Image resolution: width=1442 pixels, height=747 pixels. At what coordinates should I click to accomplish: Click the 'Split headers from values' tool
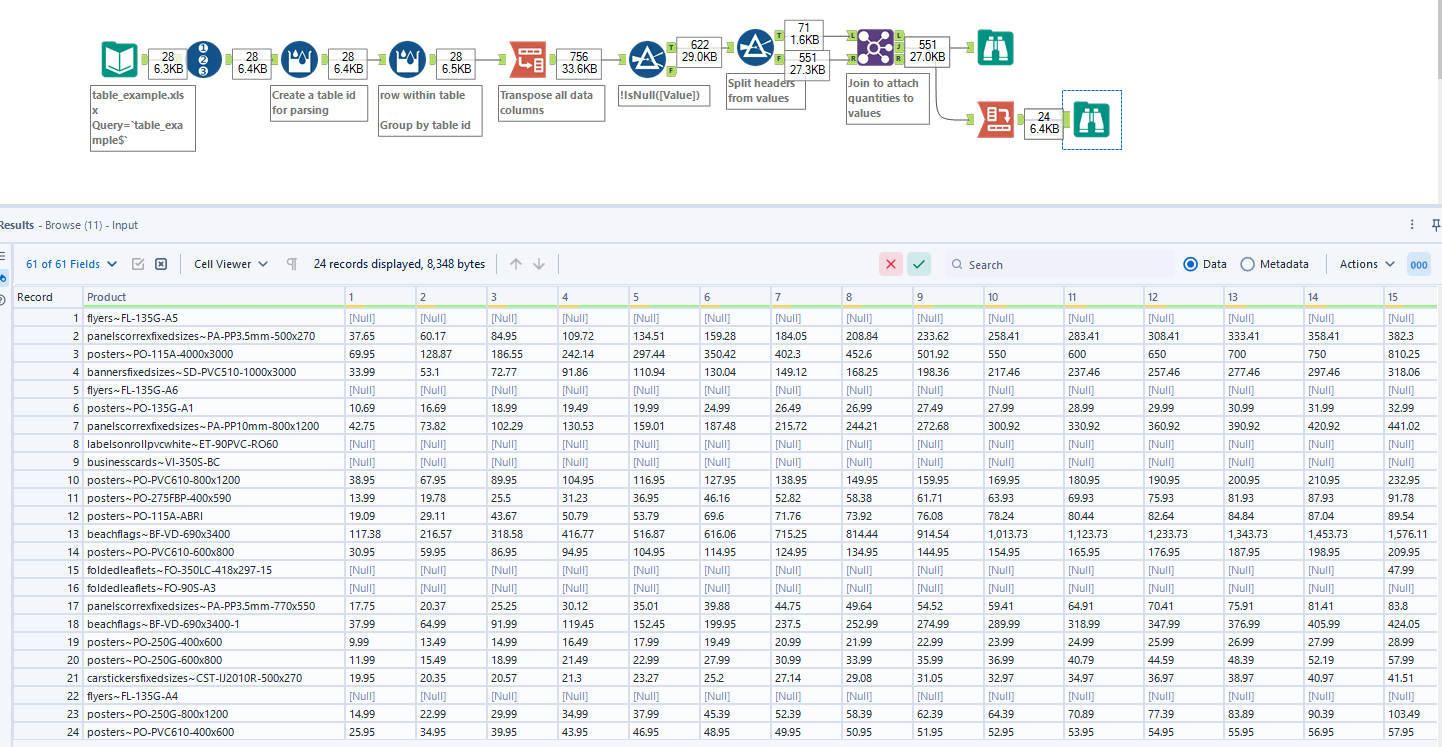pos(755,46)
